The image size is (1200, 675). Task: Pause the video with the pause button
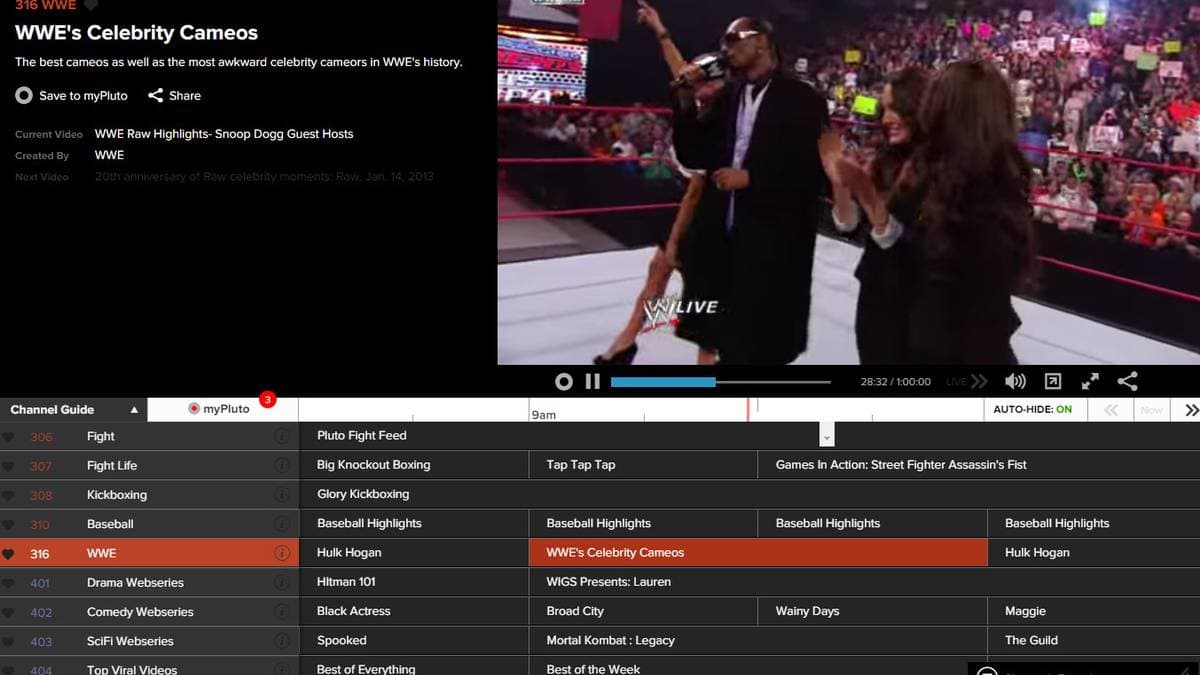coord(592,381)
